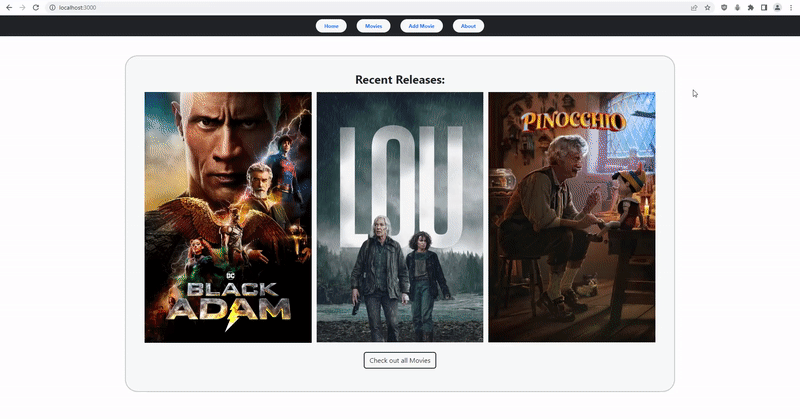Click the Check out all Movies button
This screenshot has width=800, height=419.
click(x=400, y=360)
